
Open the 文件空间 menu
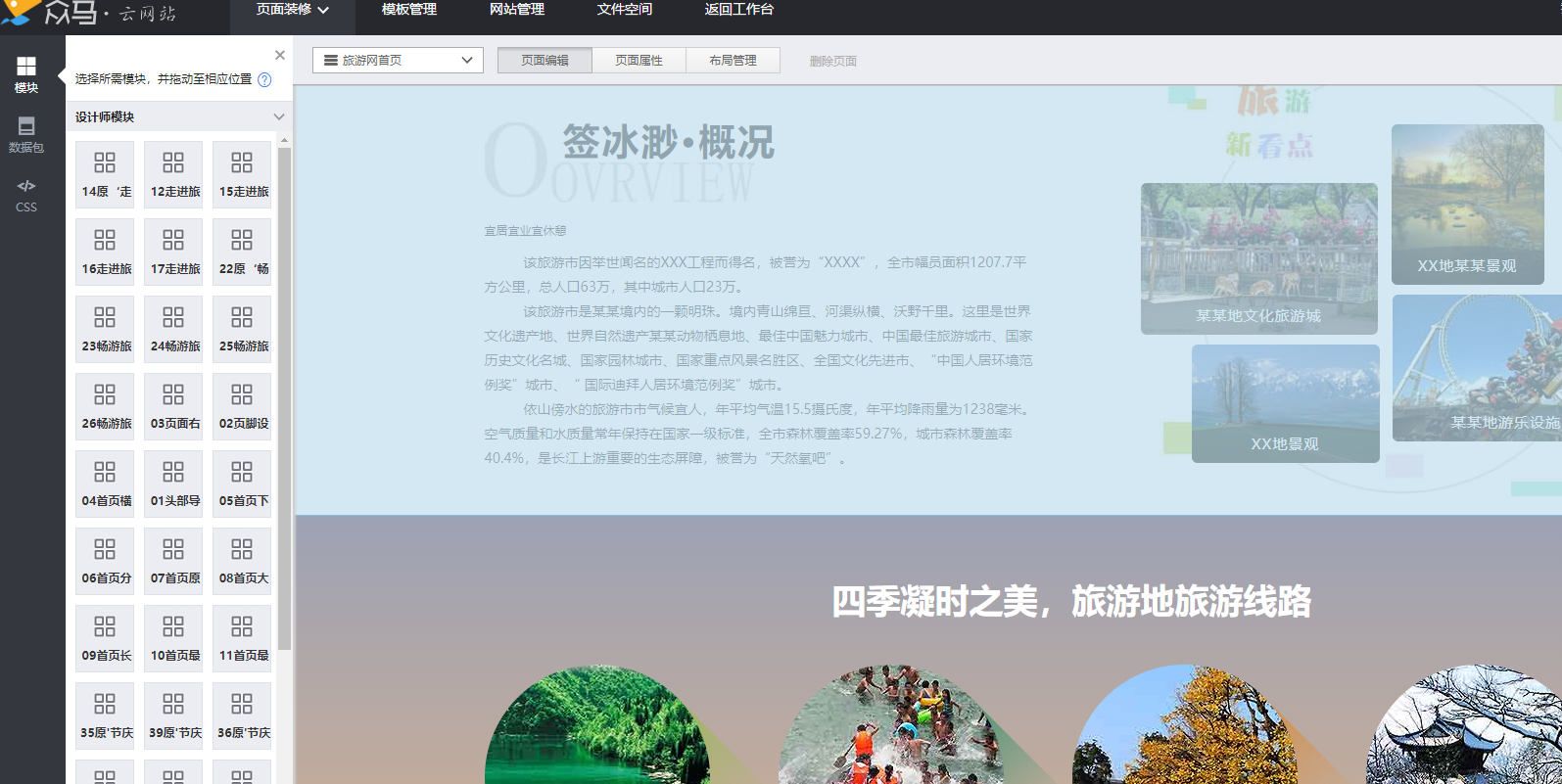click(x=625, y=10)
